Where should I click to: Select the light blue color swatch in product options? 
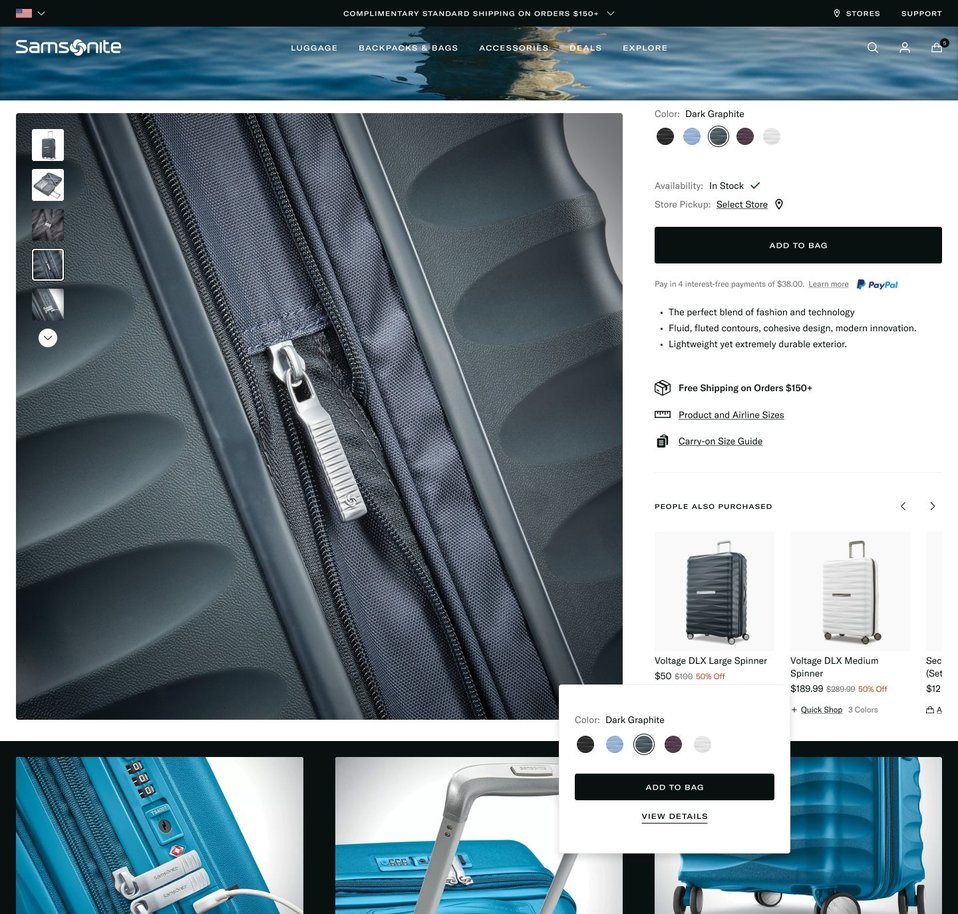click(692, 137)
